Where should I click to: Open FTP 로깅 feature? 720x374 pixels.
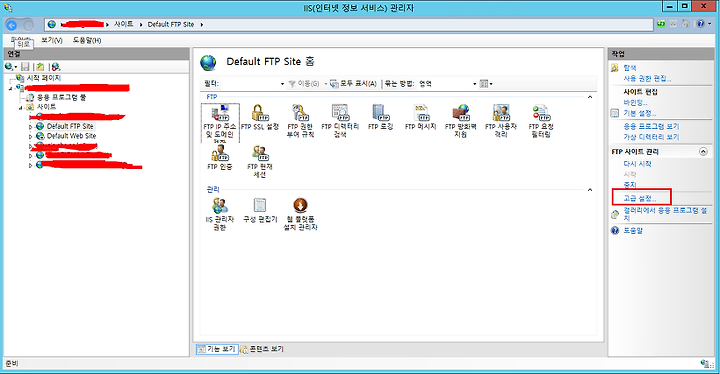[x=380, y=118]
